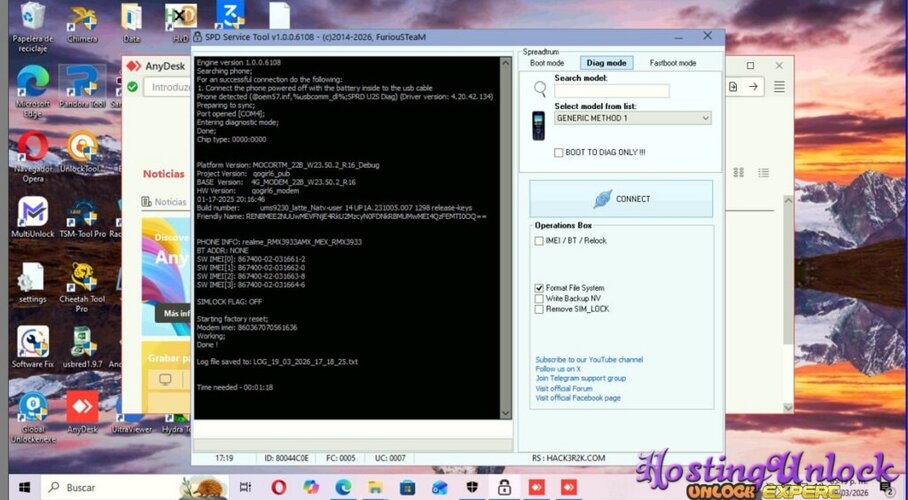Uncheck the Format File System option
Viewport: 908px width, 500px height.
click(540, 288)
